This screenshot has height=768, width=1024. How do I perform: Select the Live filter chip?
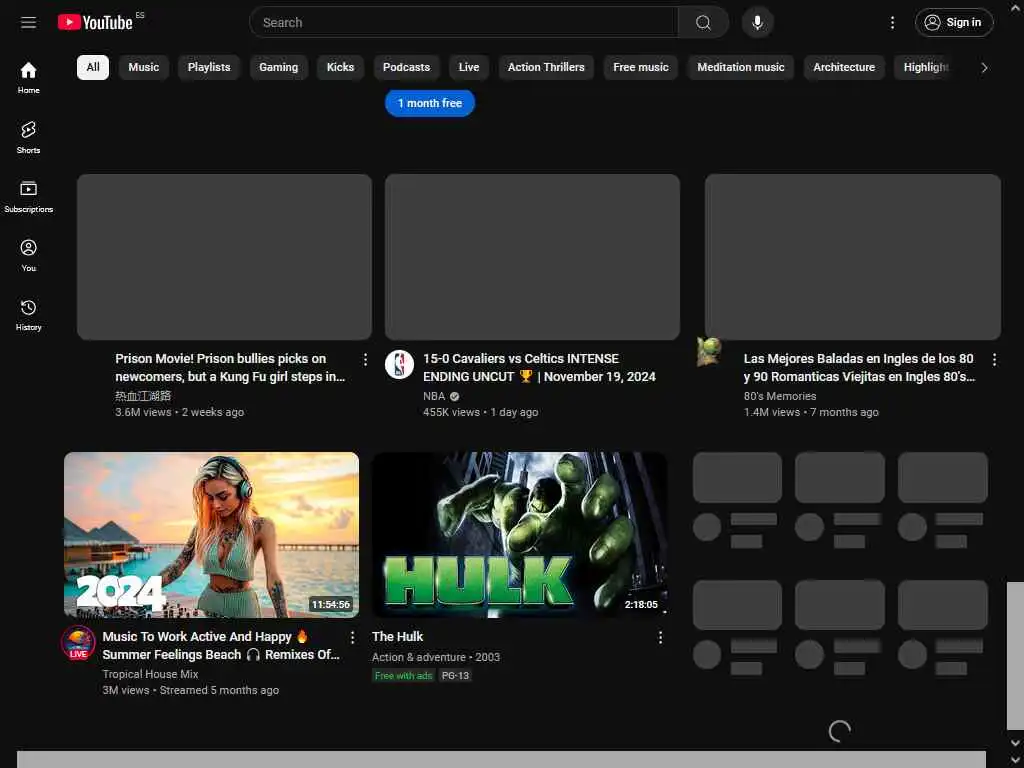[x=469, y=67]
